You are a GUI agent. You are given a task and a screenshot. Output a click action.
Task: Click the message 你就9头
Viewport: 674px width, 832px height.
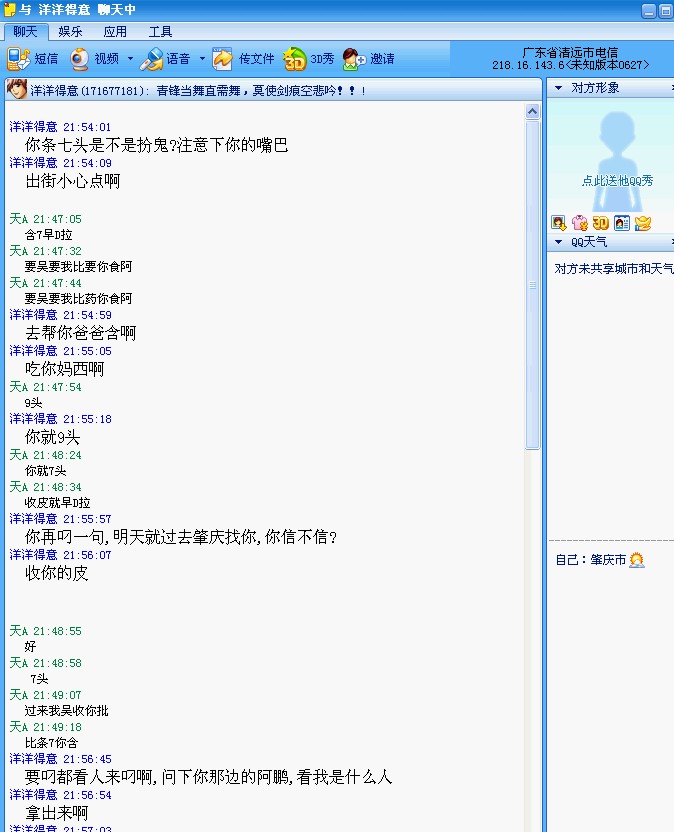(53, 437)
